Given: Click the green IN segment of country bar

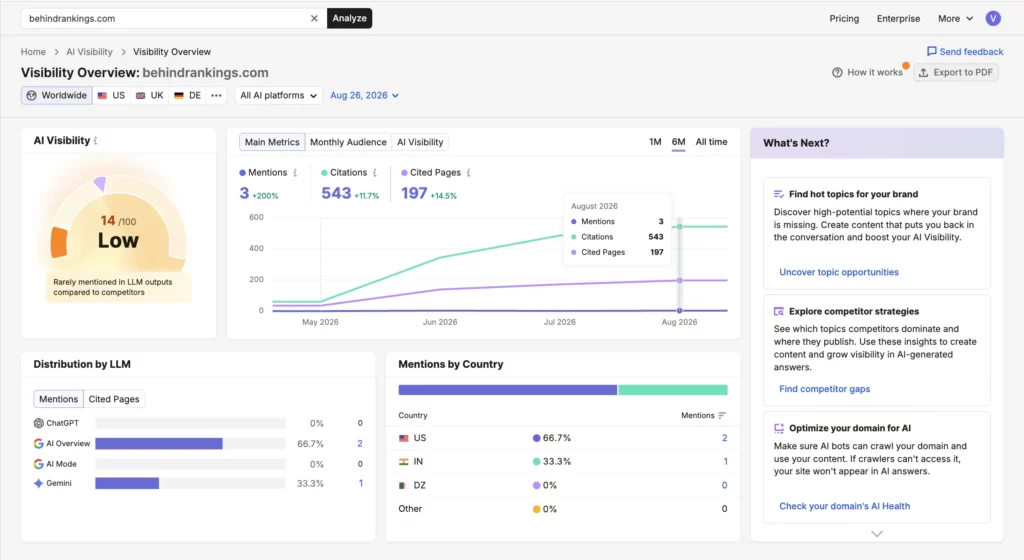Looking at the screenshot, I should point(673,390).
